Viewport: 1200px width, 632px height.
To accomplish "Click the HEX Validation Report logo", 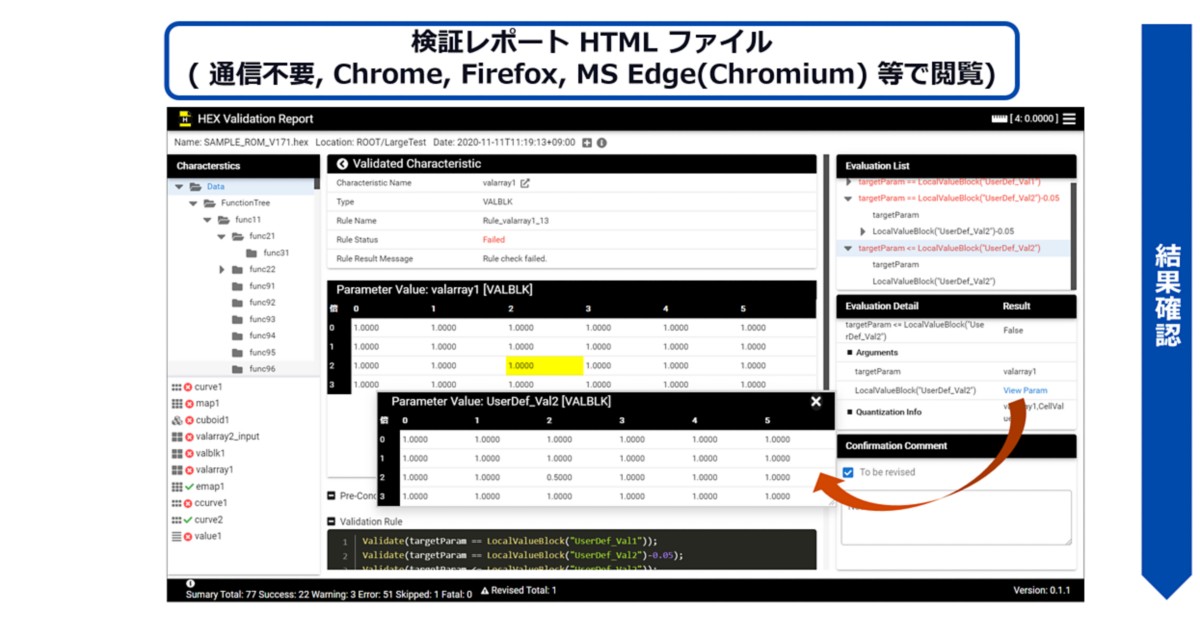I will 185,119.
